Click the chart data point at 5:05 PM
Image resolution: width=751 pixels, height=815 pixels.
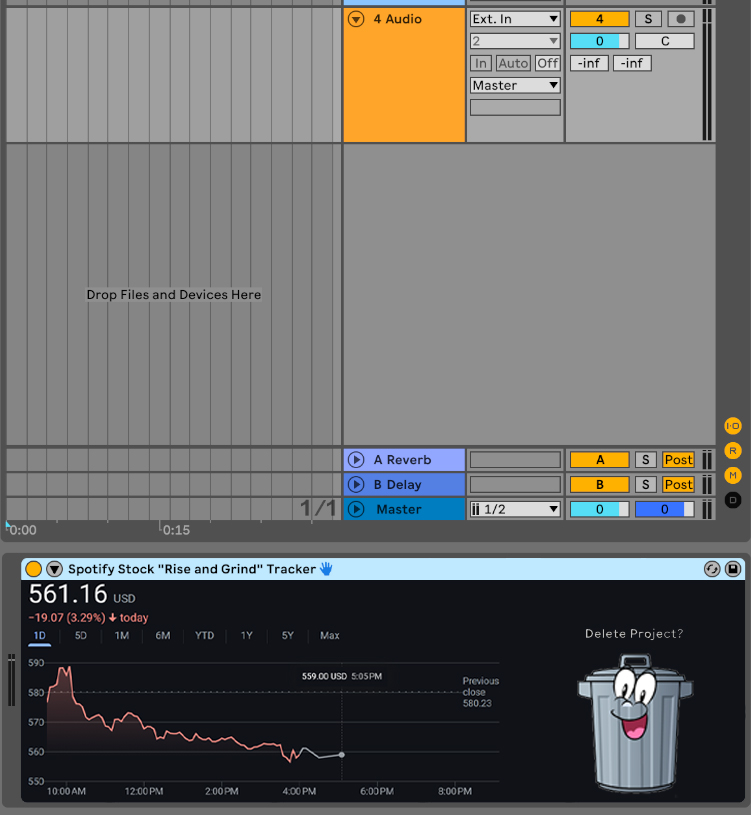[341, 755]
